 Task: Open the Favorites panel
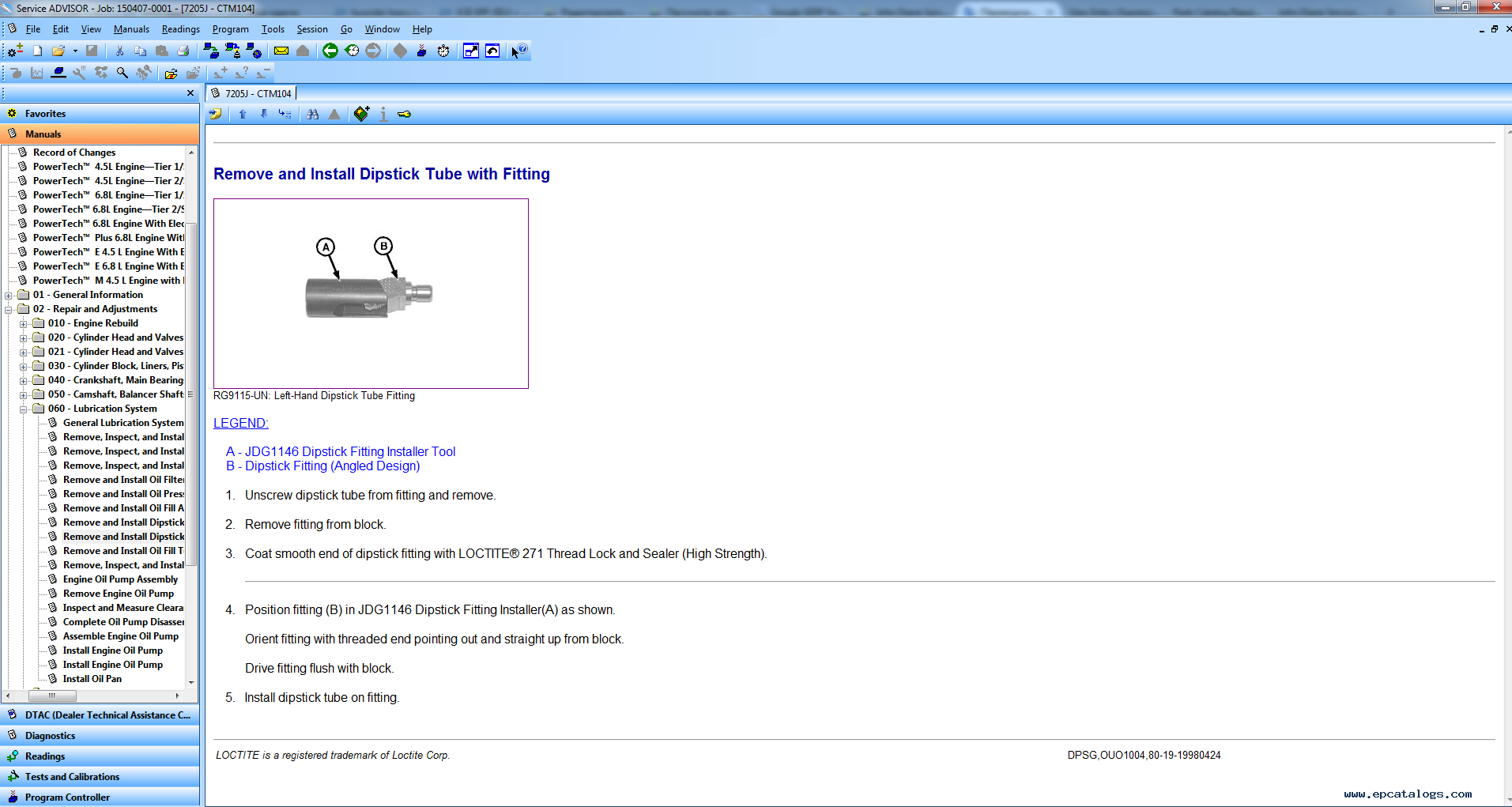pos(100,114)
